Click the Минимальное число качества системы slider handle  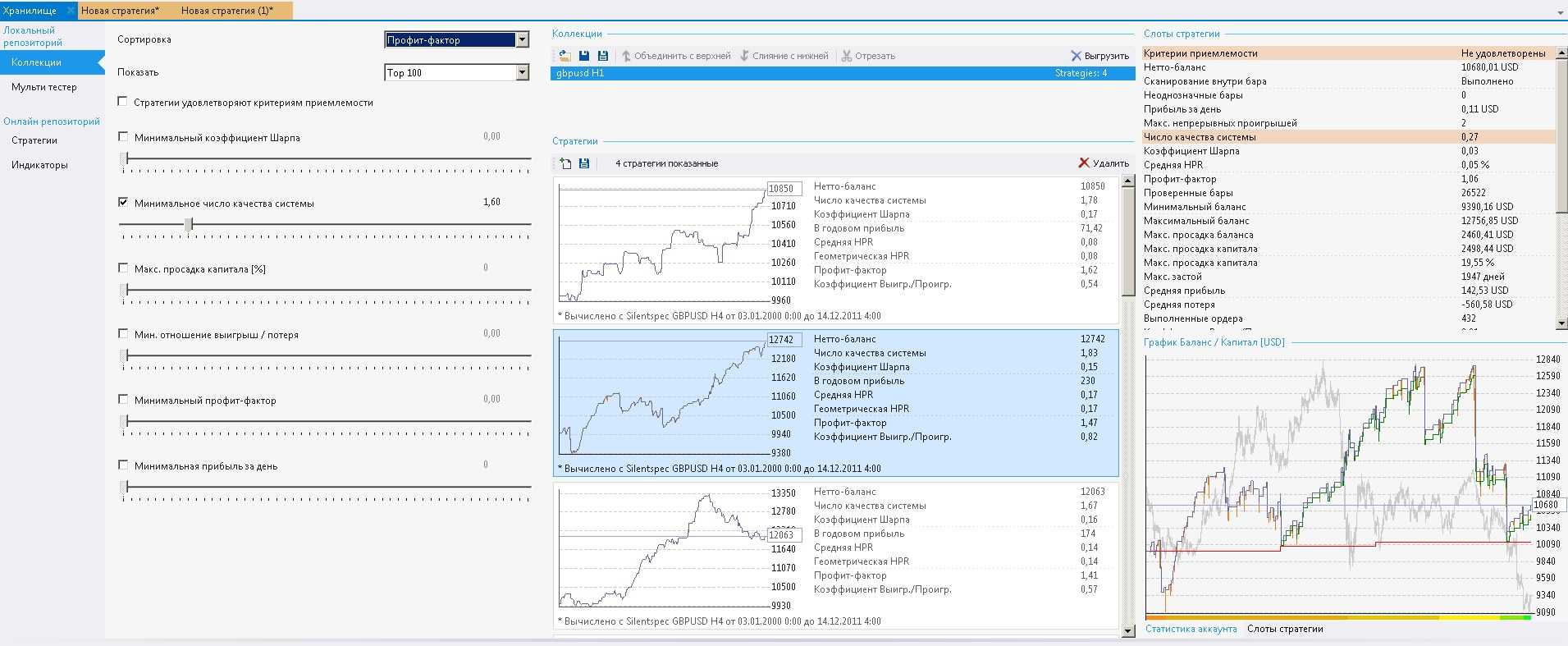pyautogui.click(x=189, y=224)
